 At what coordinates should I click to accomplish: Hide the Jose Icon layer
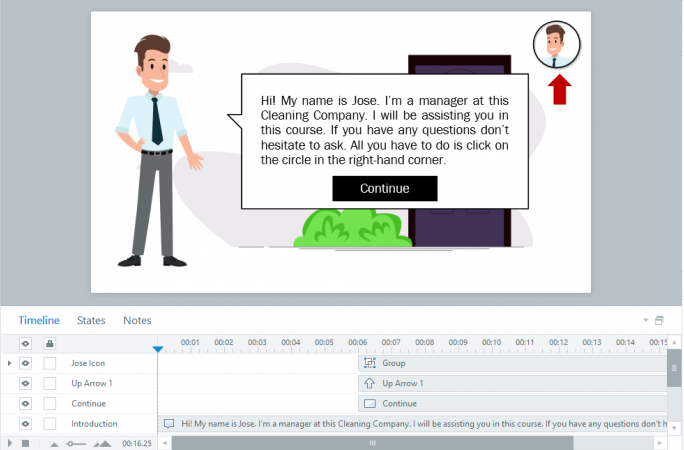pyautogui.click(x=26, y=363)
